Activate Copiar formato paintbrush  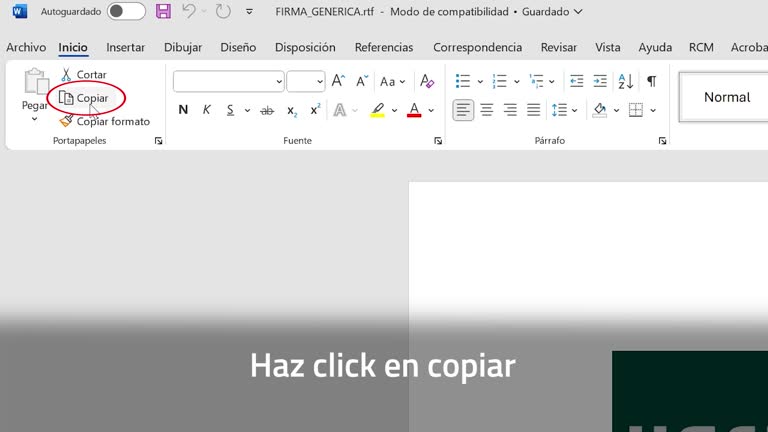tap(105, 121)
